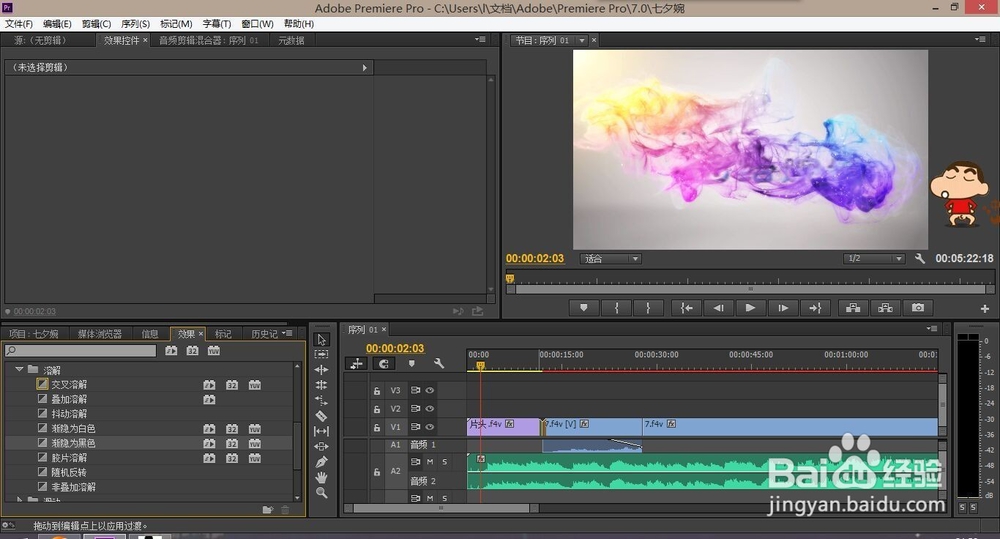The image size is (1000, 539).
Task: Select 交叉溶解 transition
Action: coord(70,385)
